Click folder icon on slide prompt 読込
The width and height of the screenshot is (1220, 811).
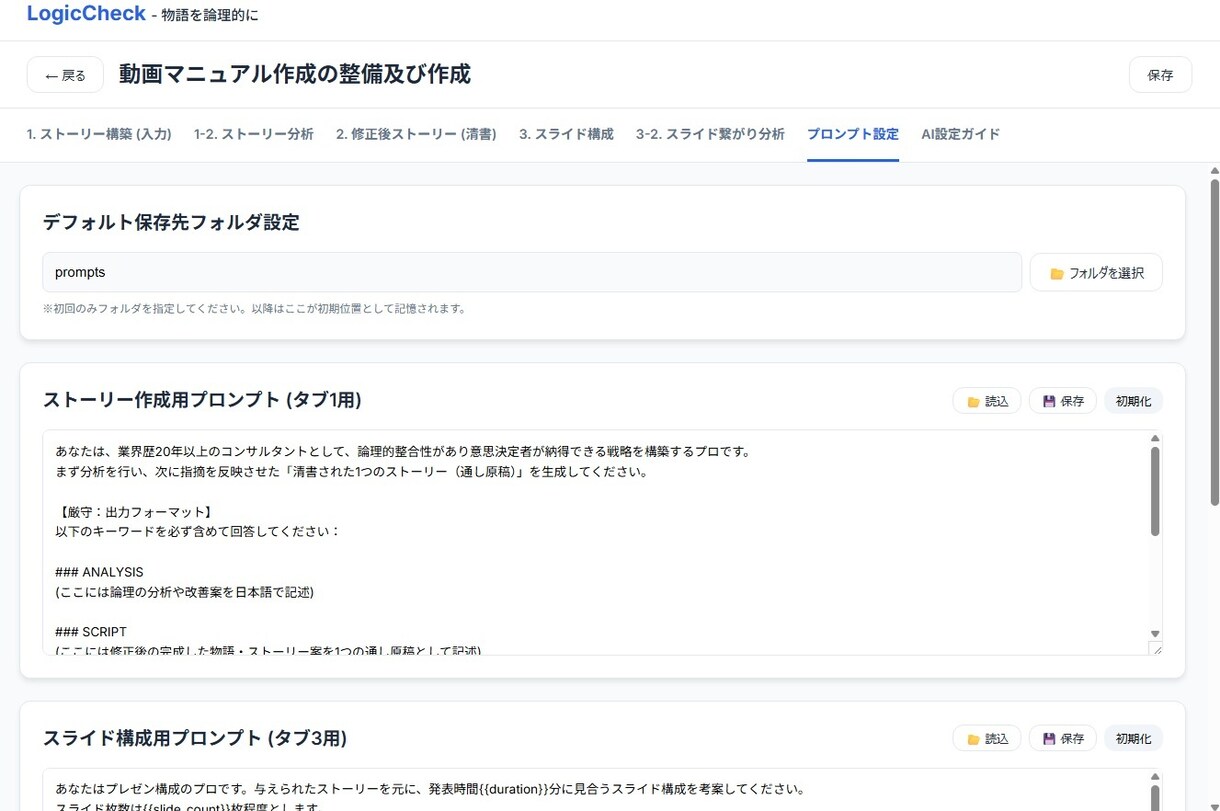pyautogui.click(x=973, y=740)
